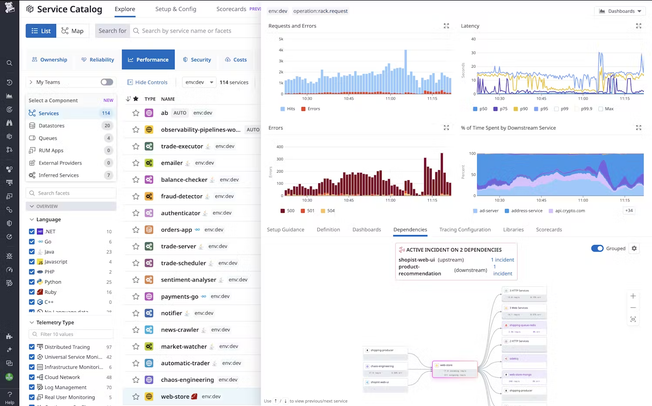Toggle the My Teams switch
652x406 pixels.
106,82
